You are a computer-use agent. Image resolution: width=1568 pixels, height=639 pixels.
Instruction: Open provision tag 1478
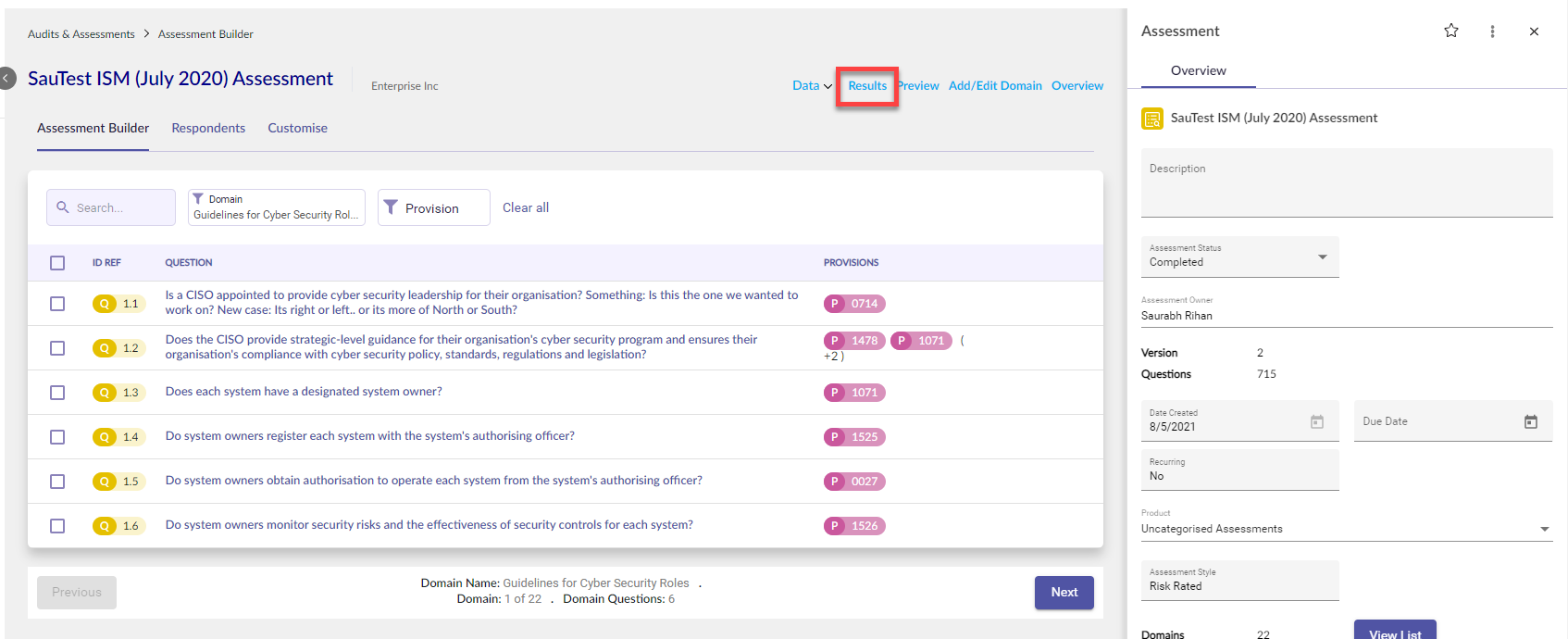pos(854,341)
